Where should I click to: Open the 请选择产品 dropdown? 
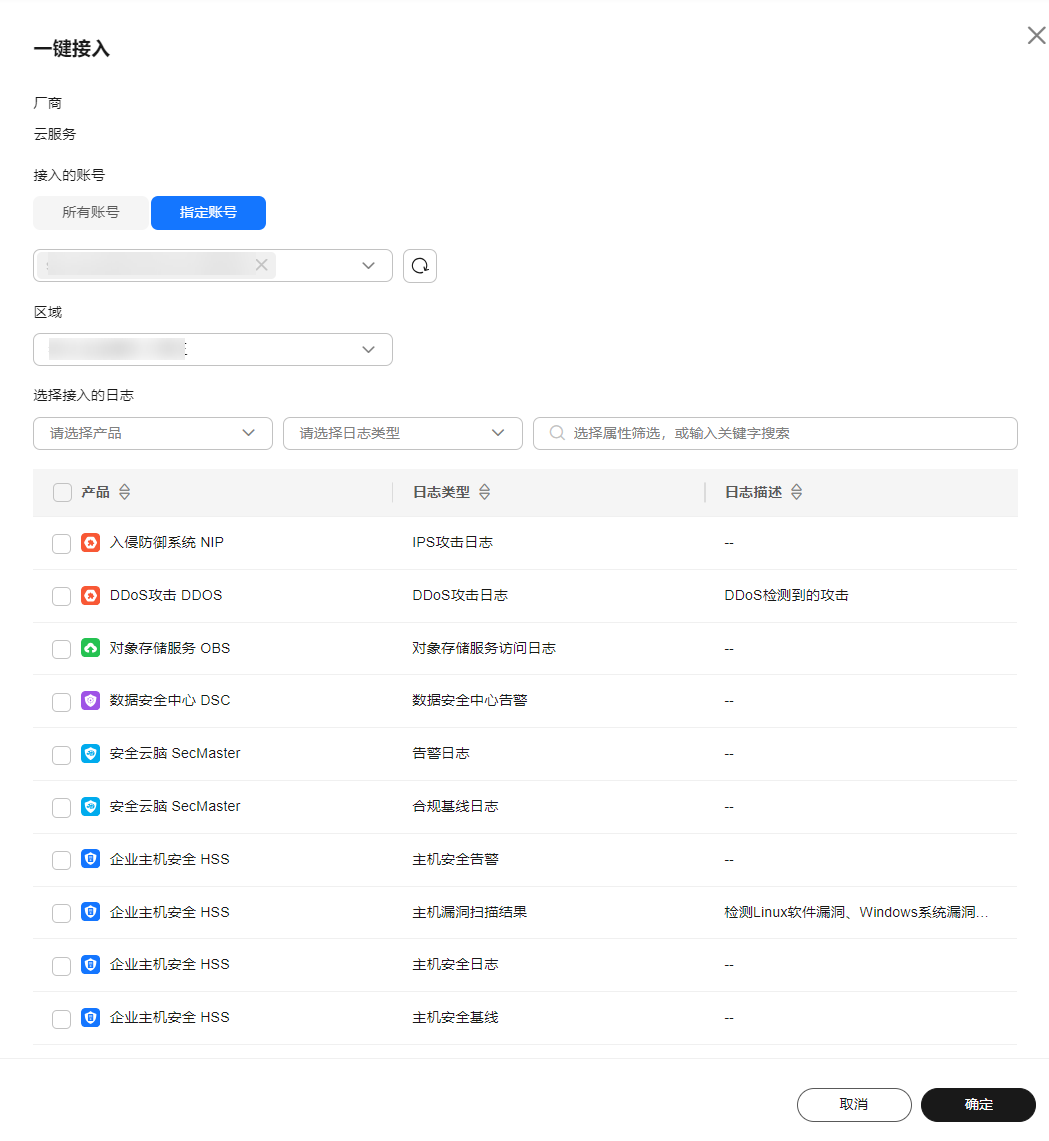pos(153,433)
